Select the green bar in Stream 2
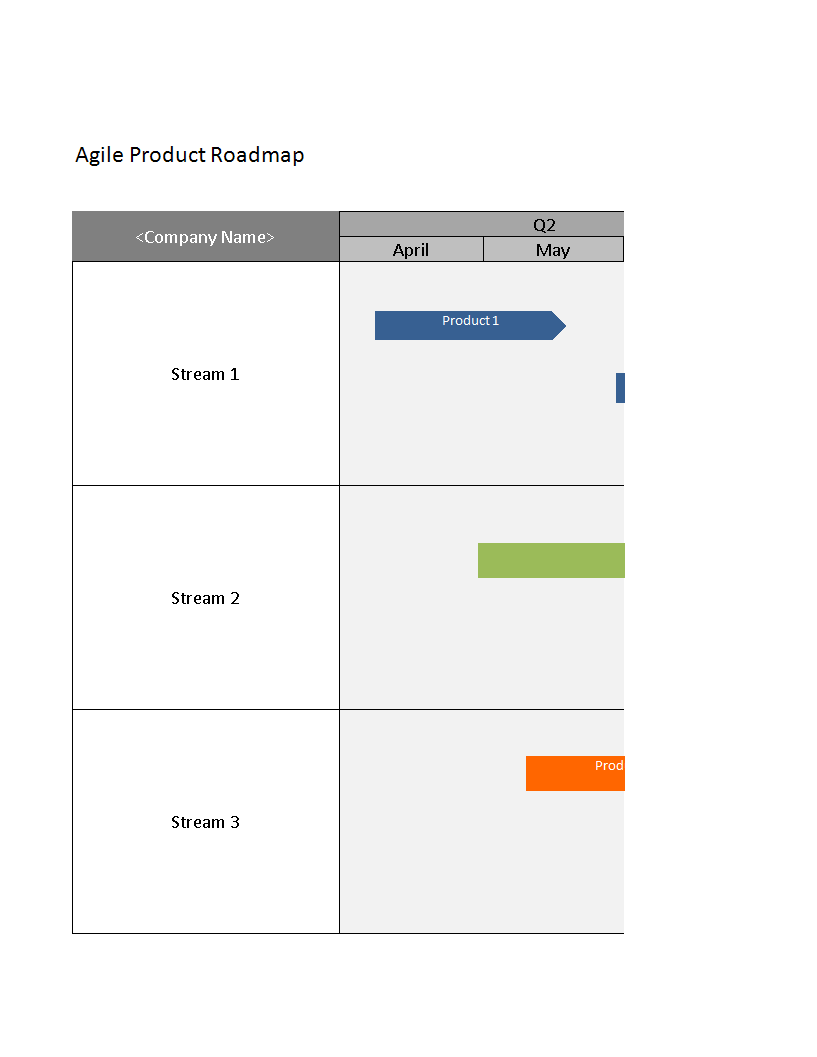The width and height of the screenshot is (817, 1057). point(551,561)
